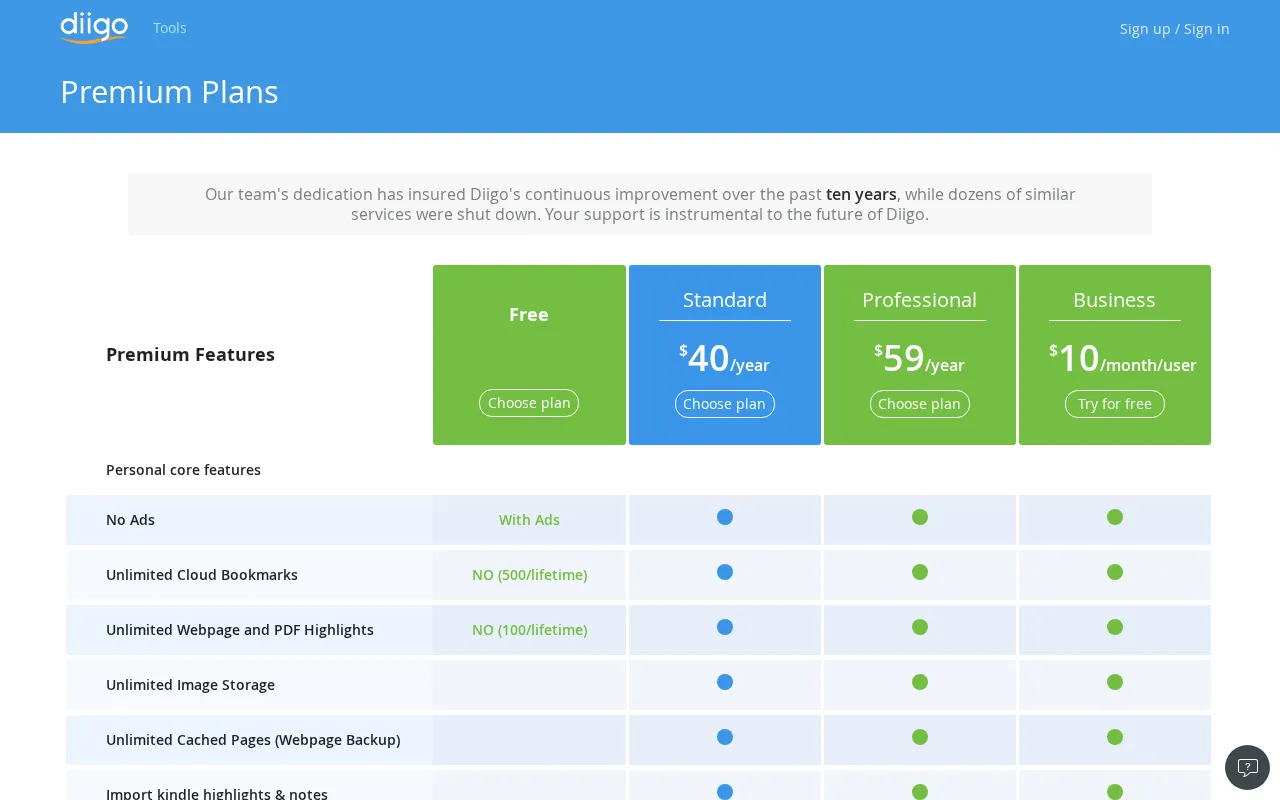Choose the Standard $40/year plan
This screenshot has height=800, width=1280.
(725, 404)
